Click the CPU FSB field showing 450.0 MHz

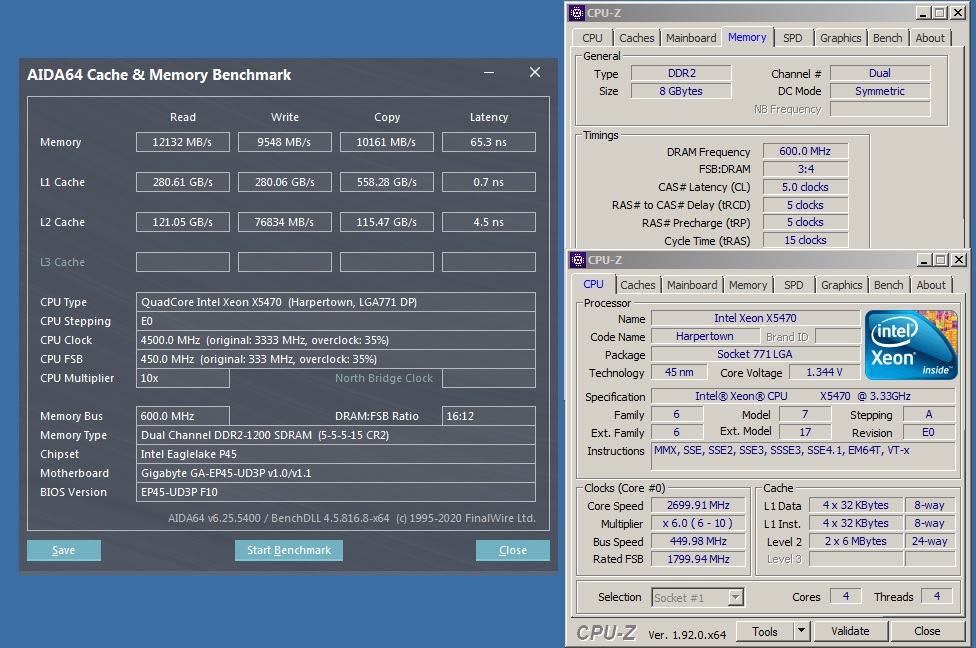point(336,359)
